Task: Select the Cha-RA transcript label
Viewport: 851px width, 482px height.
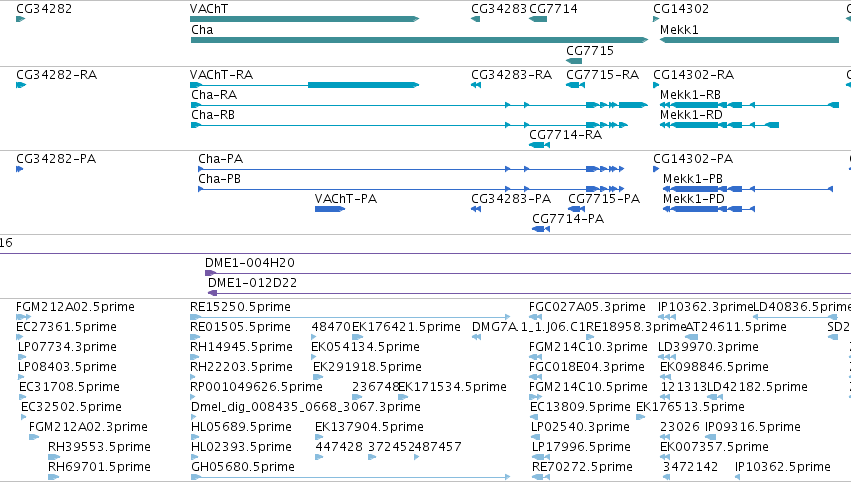Action: pos(214,95)
